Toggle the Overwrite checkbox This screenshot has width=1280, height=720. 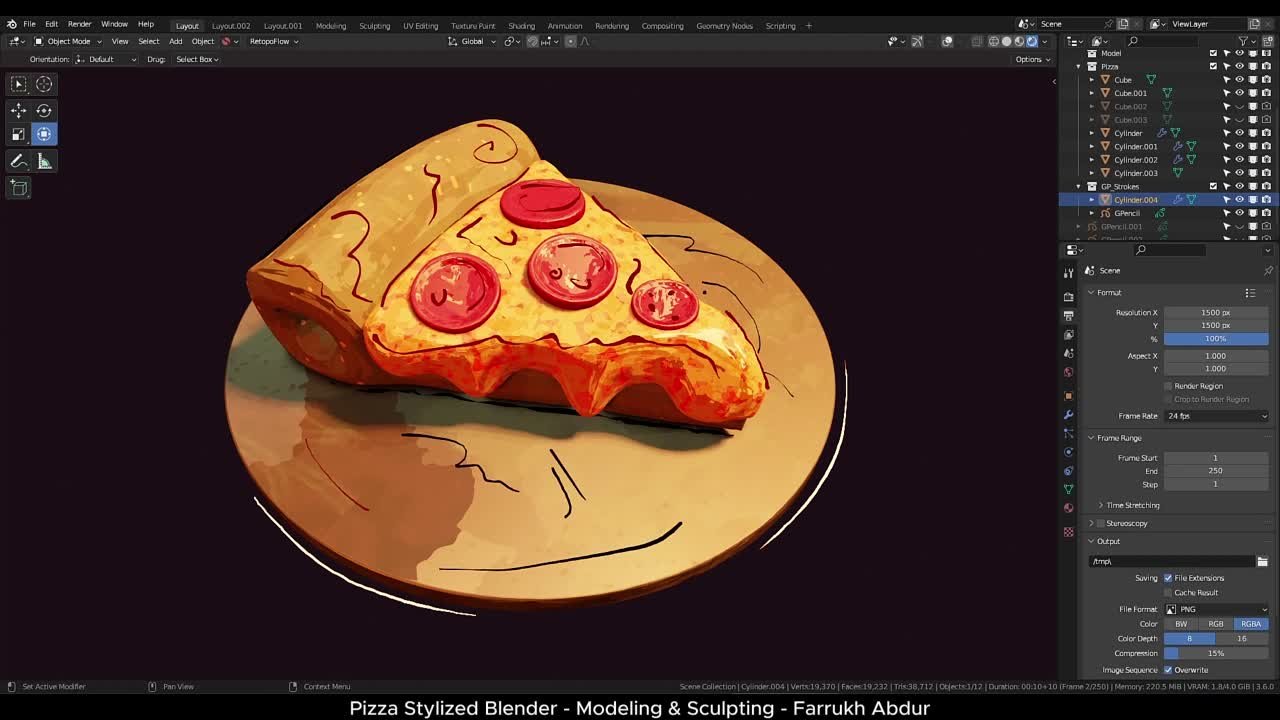click(x=1166, y=670)
